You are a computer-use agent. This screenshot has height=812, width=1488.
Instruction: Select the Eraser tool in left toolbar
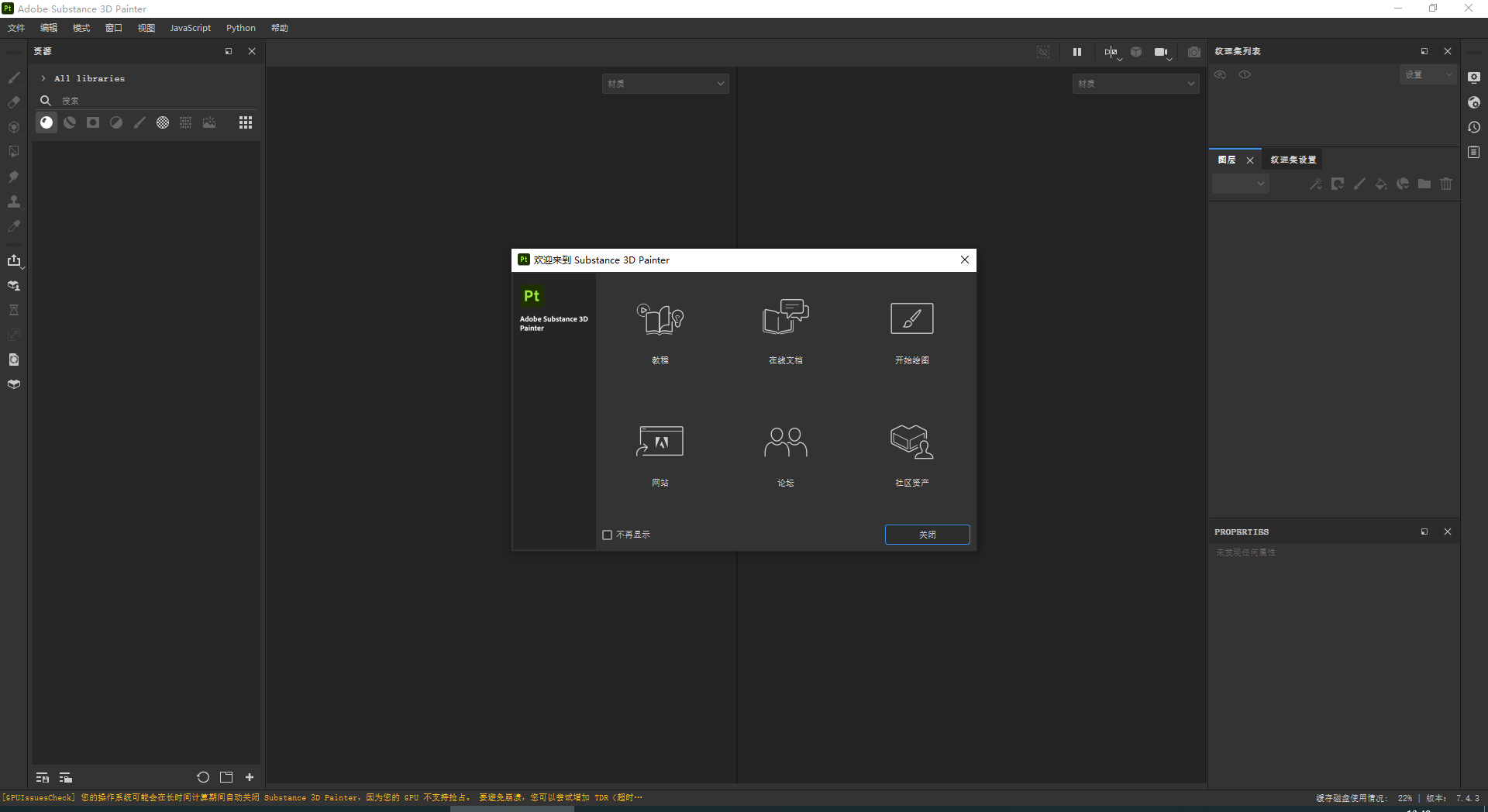coord(14,102)
